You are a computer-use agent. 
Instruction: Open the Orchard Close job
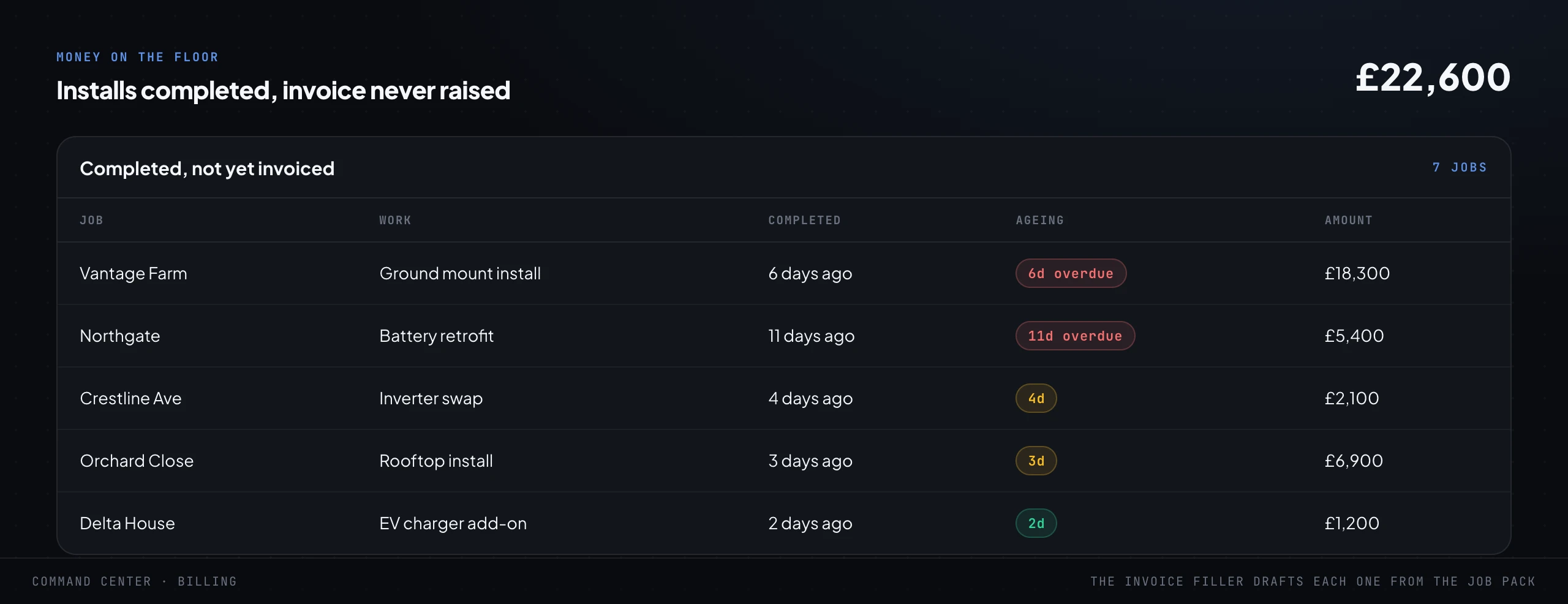click(783, 461)
